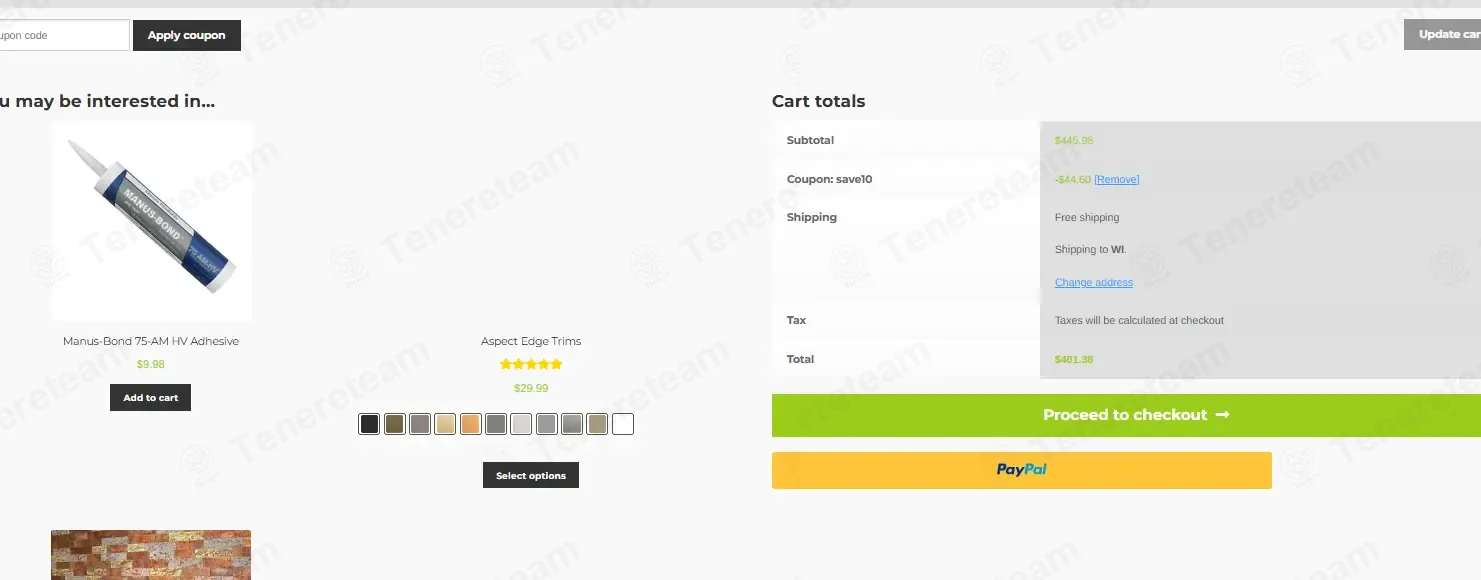Click the Apply coupon button

(x=186, y=35)
